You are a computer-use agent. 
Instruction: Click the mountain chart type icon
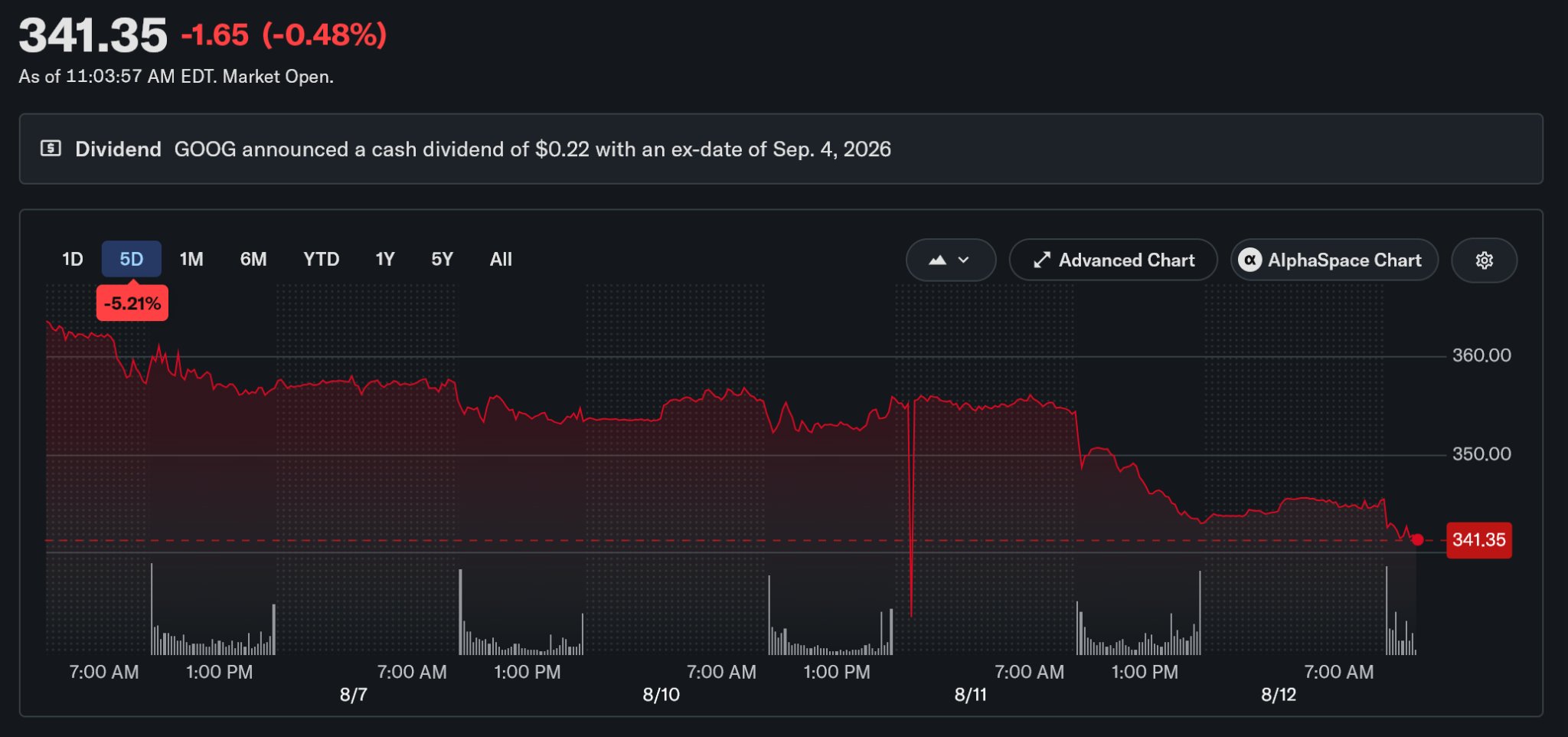(938, 260)
